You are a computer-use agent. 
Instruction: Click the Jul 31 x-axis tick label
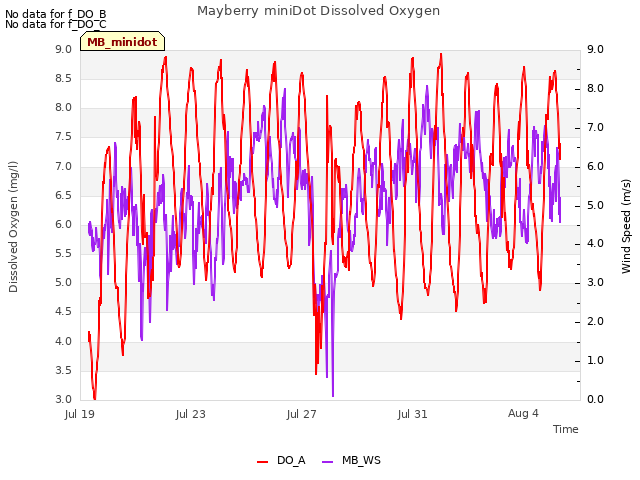413,414
